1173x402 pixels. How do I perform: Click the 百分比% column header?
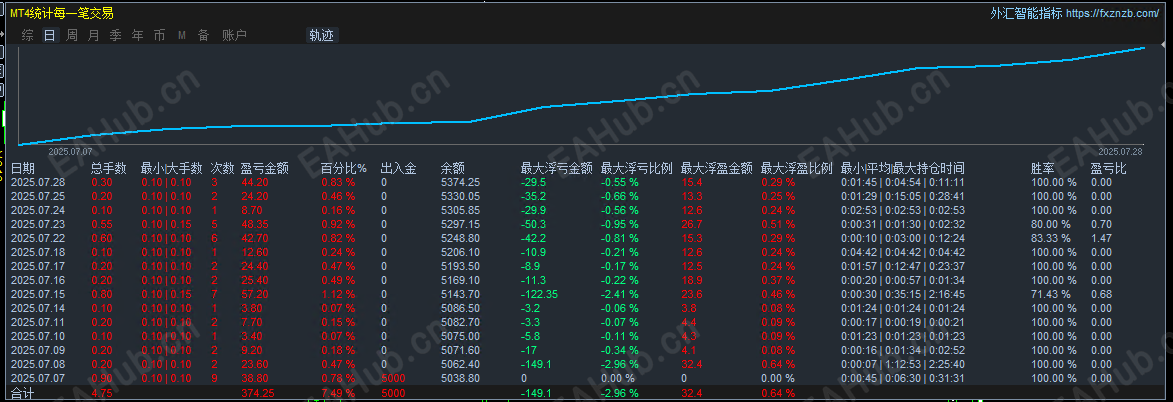pyautogui.click(x=343, y=168)
